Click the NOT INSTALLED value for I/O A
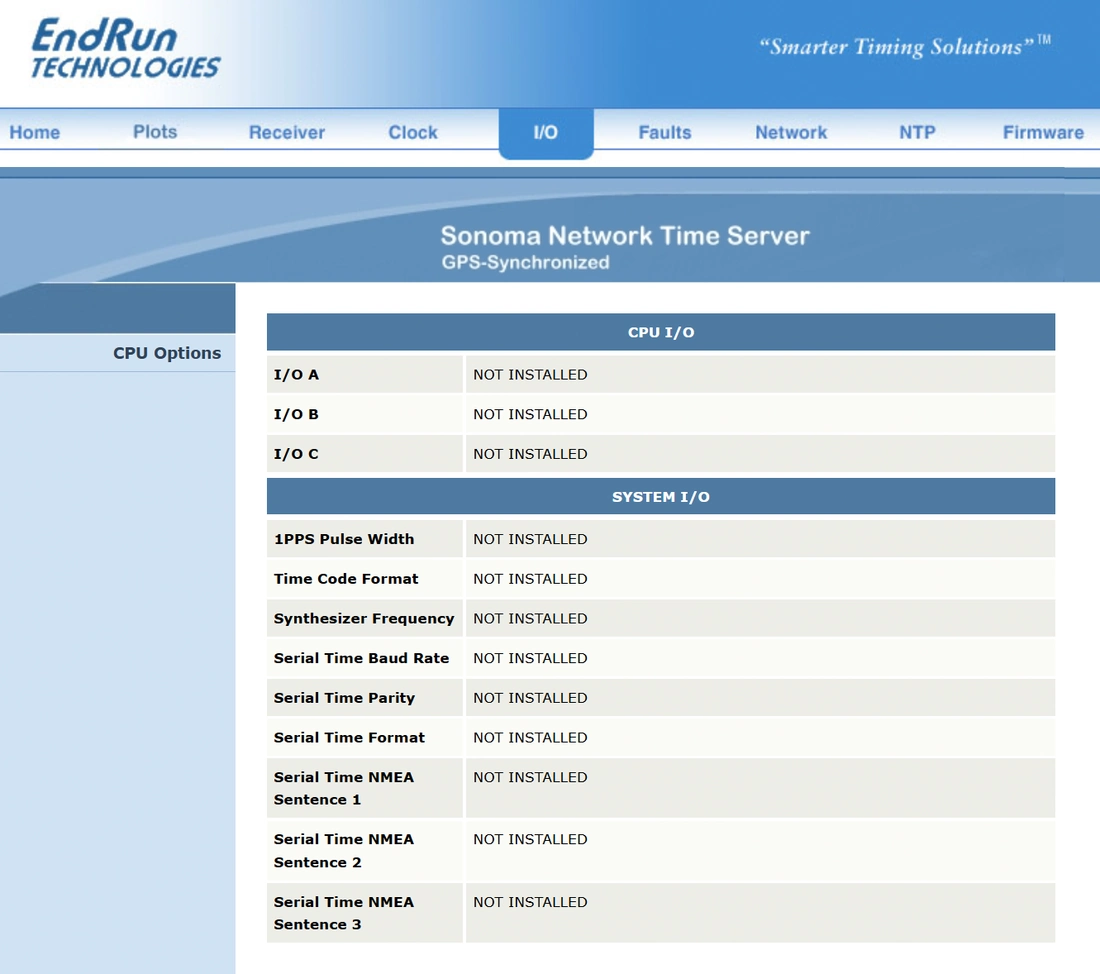This screenshot has height=974, width=1100. pyautogui.click(x=530, y=375)
